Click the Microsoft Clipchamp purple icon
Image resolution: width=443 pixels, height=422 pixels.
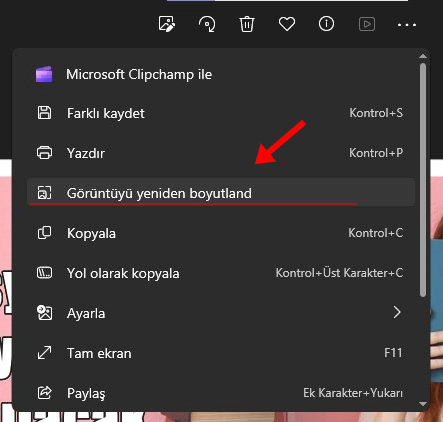(44, 74)
